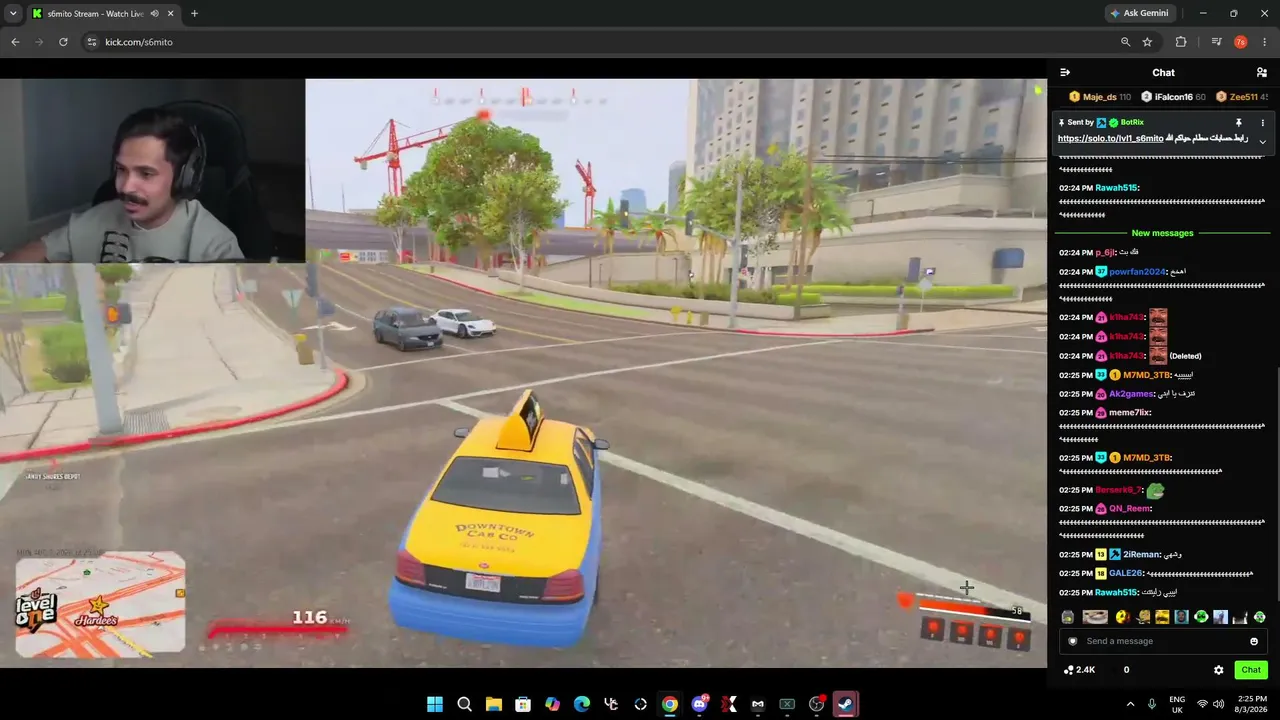Screen dimensions: 1280x720
Task: Open GALE26's chat profile
Action: coord(1125,574)
